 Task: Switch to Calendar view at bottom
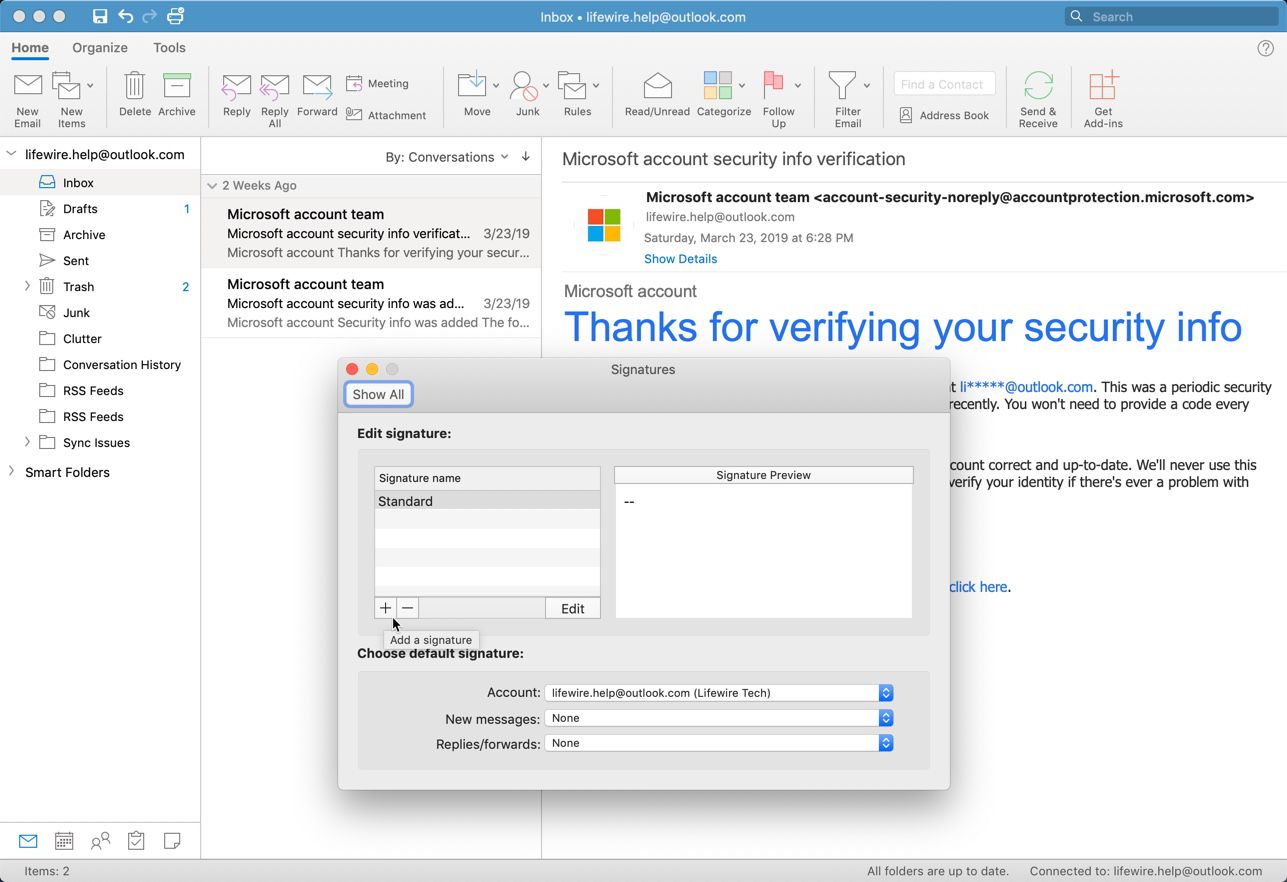click(64, 841)
